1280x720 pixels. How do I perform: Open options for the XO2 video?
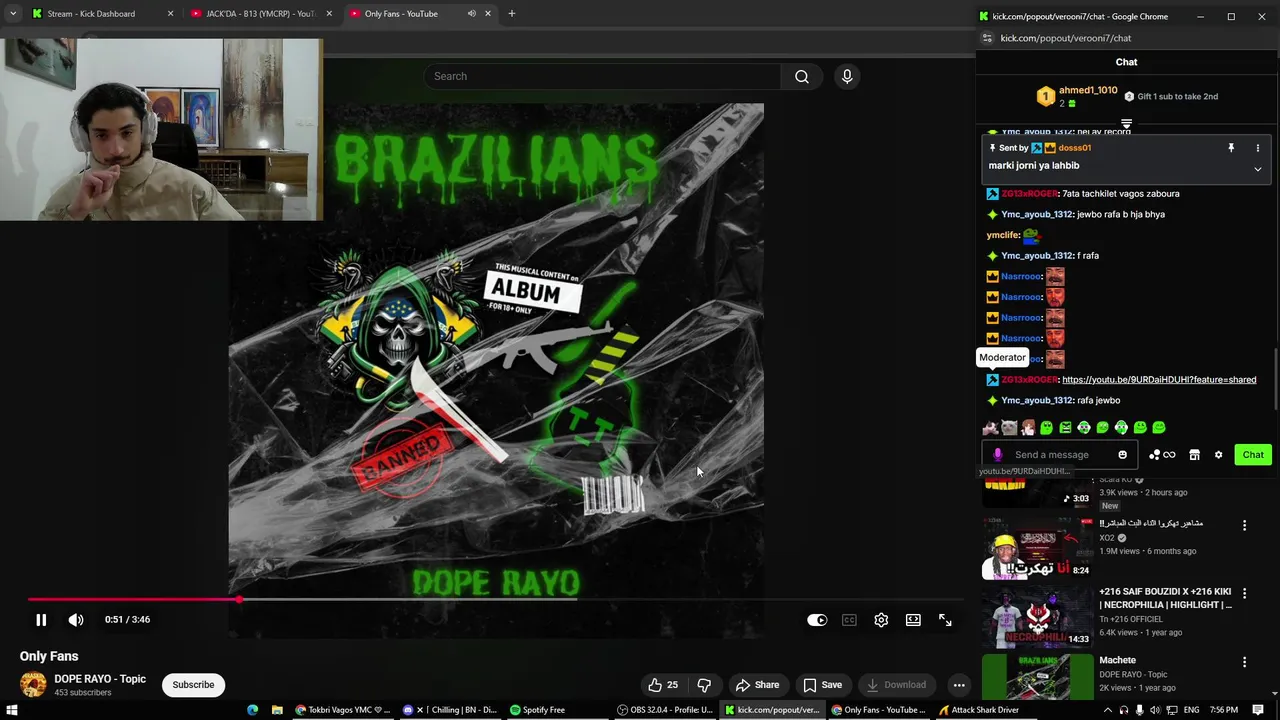[x=1244, y=525]
